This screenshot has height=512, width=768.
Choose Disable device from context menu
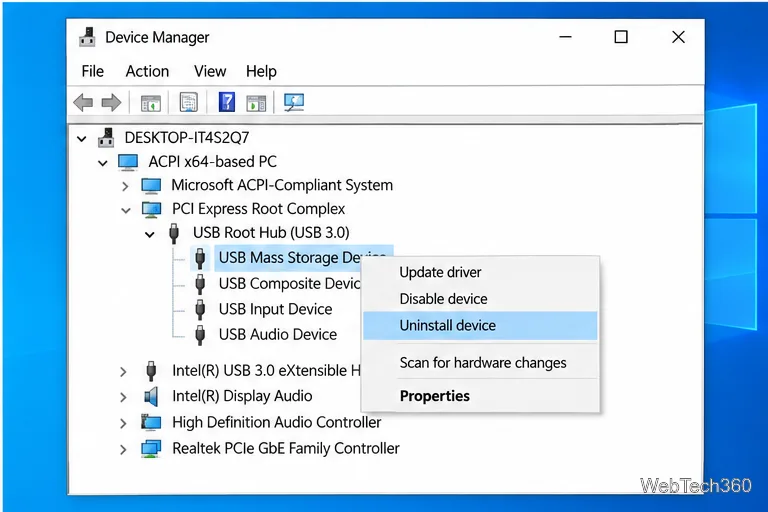[480, 299]
